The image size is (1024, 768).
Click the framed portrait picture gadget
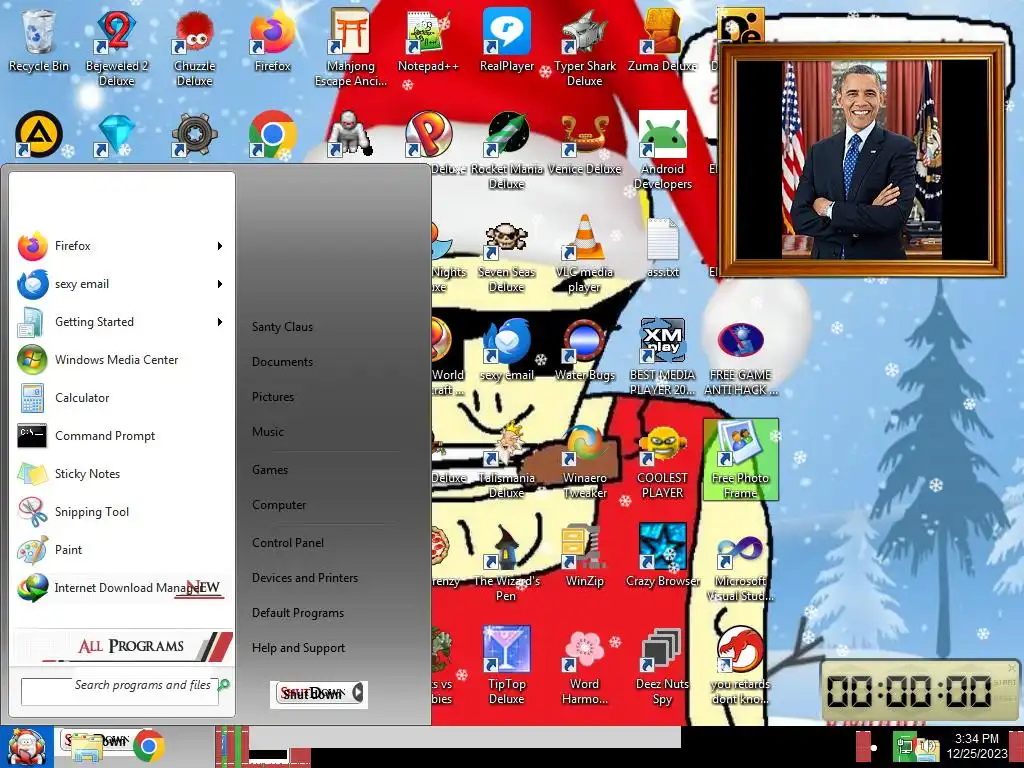861,161
